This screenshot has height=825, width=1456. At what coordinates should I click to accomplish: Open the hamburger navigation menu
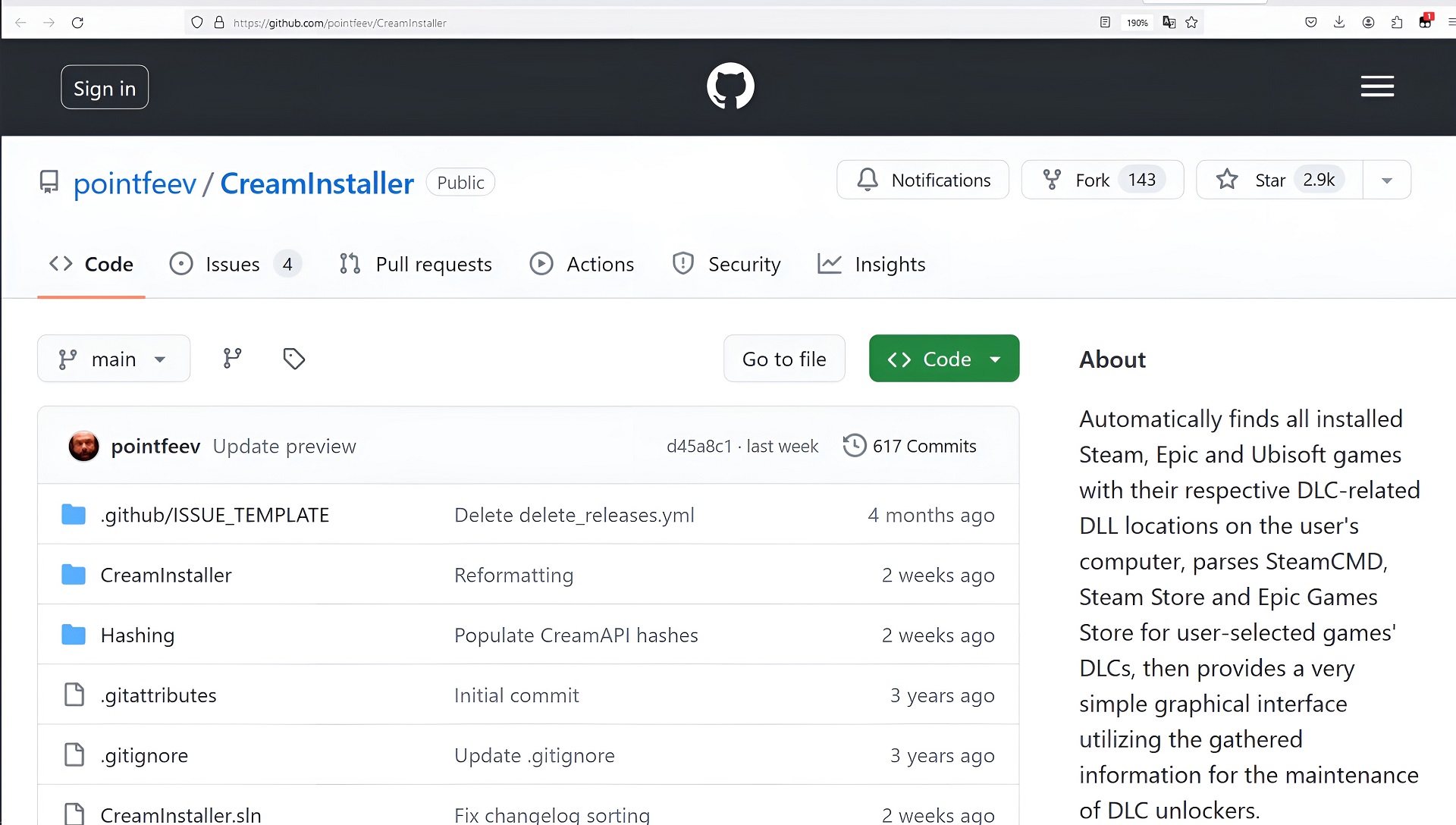point(1376,86)
